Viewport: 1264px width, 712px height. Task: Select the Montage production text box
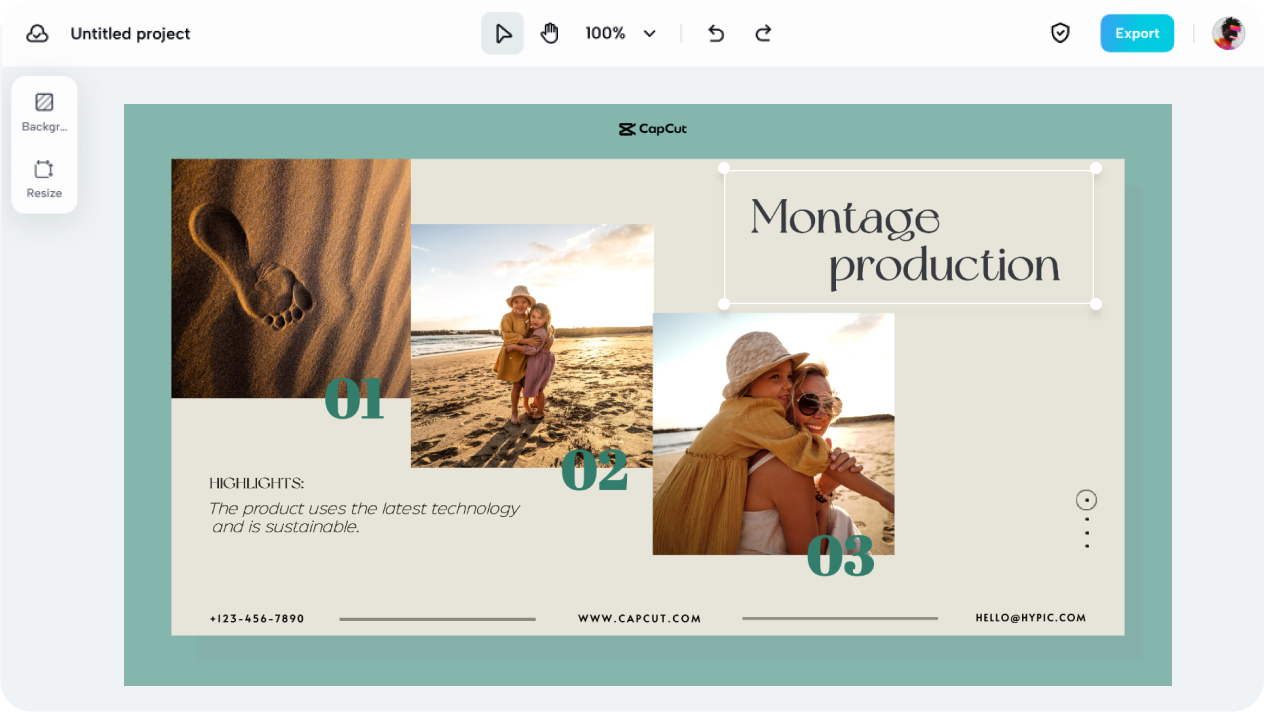(x=909, y=237)
